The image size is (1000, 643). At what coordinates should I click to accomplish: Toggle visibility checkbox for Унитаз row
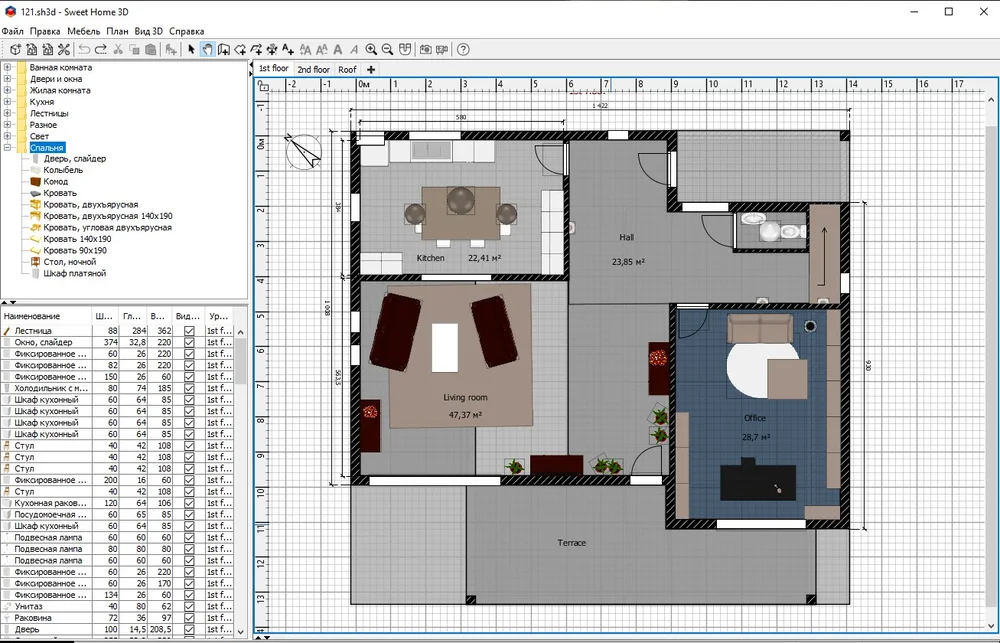189,606
